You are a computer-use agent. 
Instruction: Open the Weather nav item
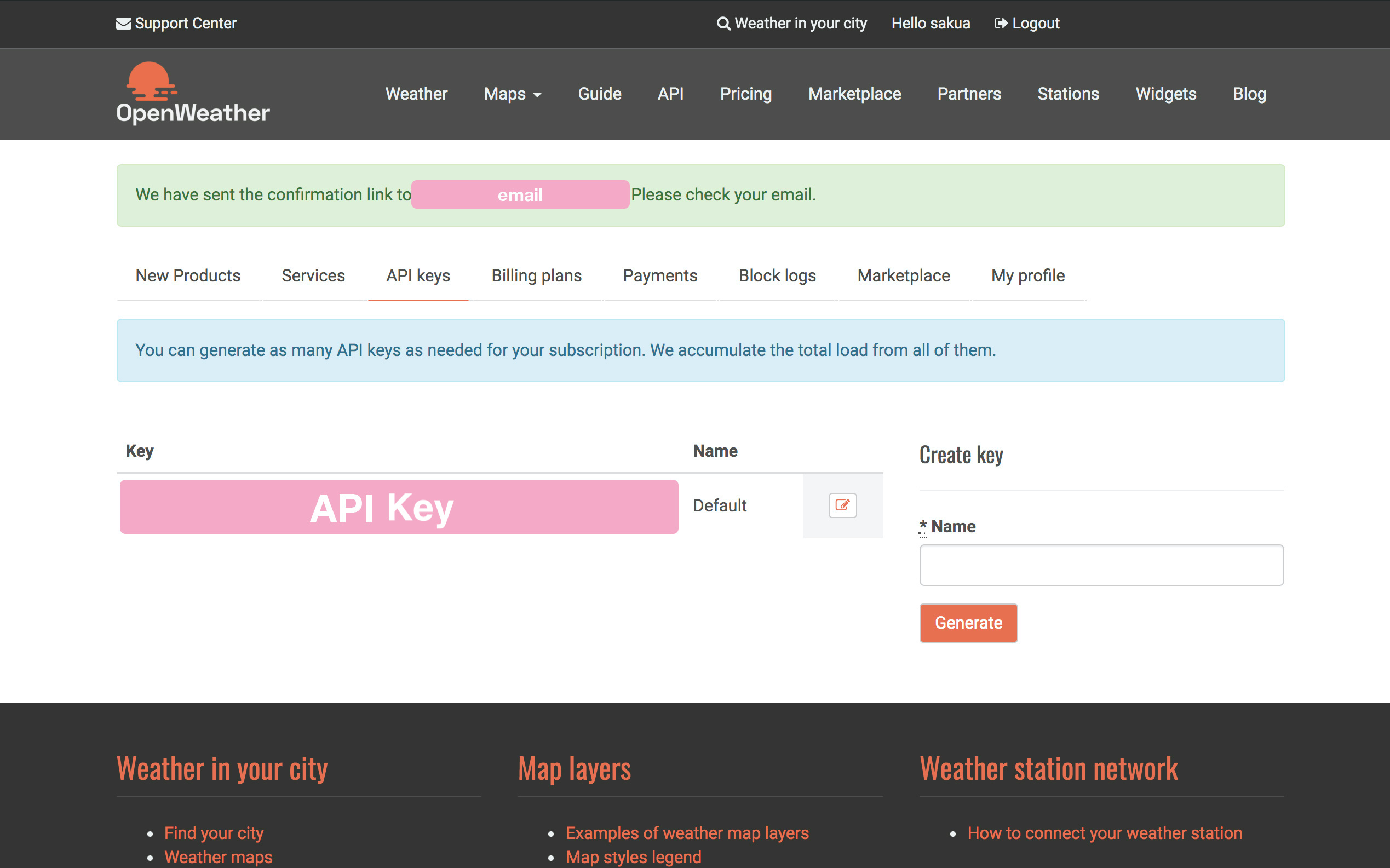click(x=416, y=94)
